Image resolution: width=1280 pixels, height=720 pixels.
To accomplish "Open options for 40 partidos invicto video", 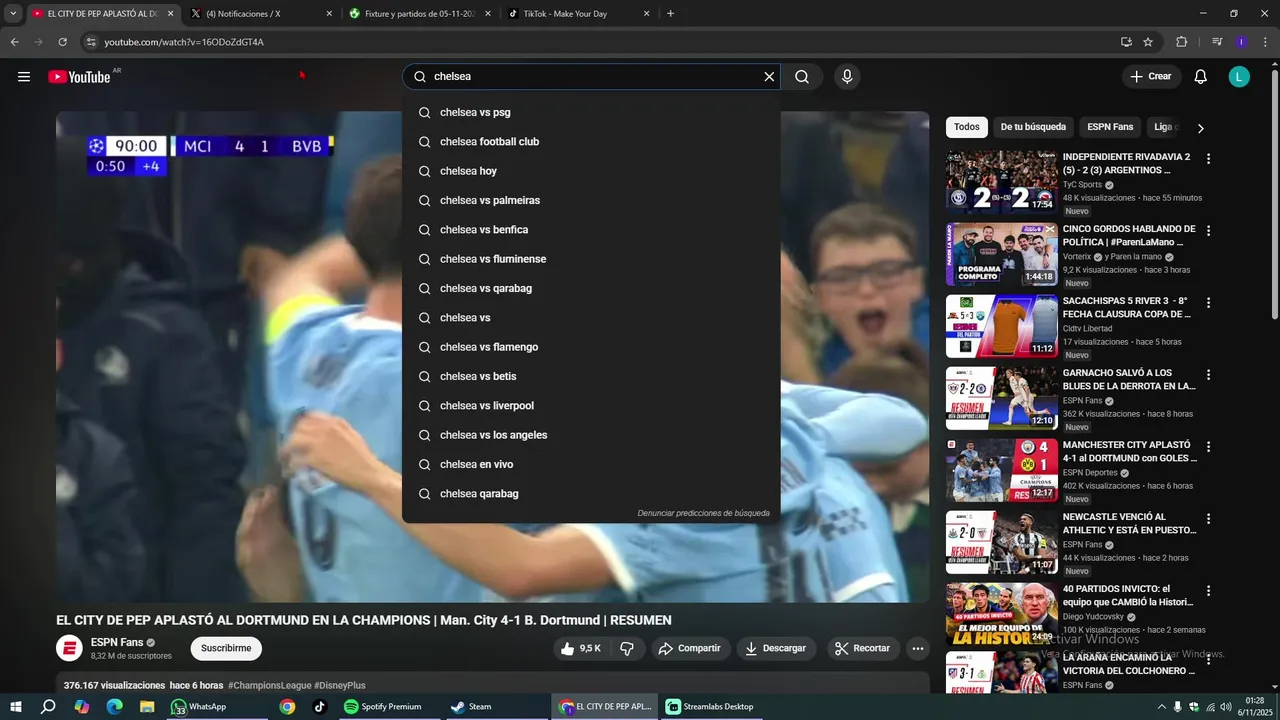I will tap(1208, 590).
